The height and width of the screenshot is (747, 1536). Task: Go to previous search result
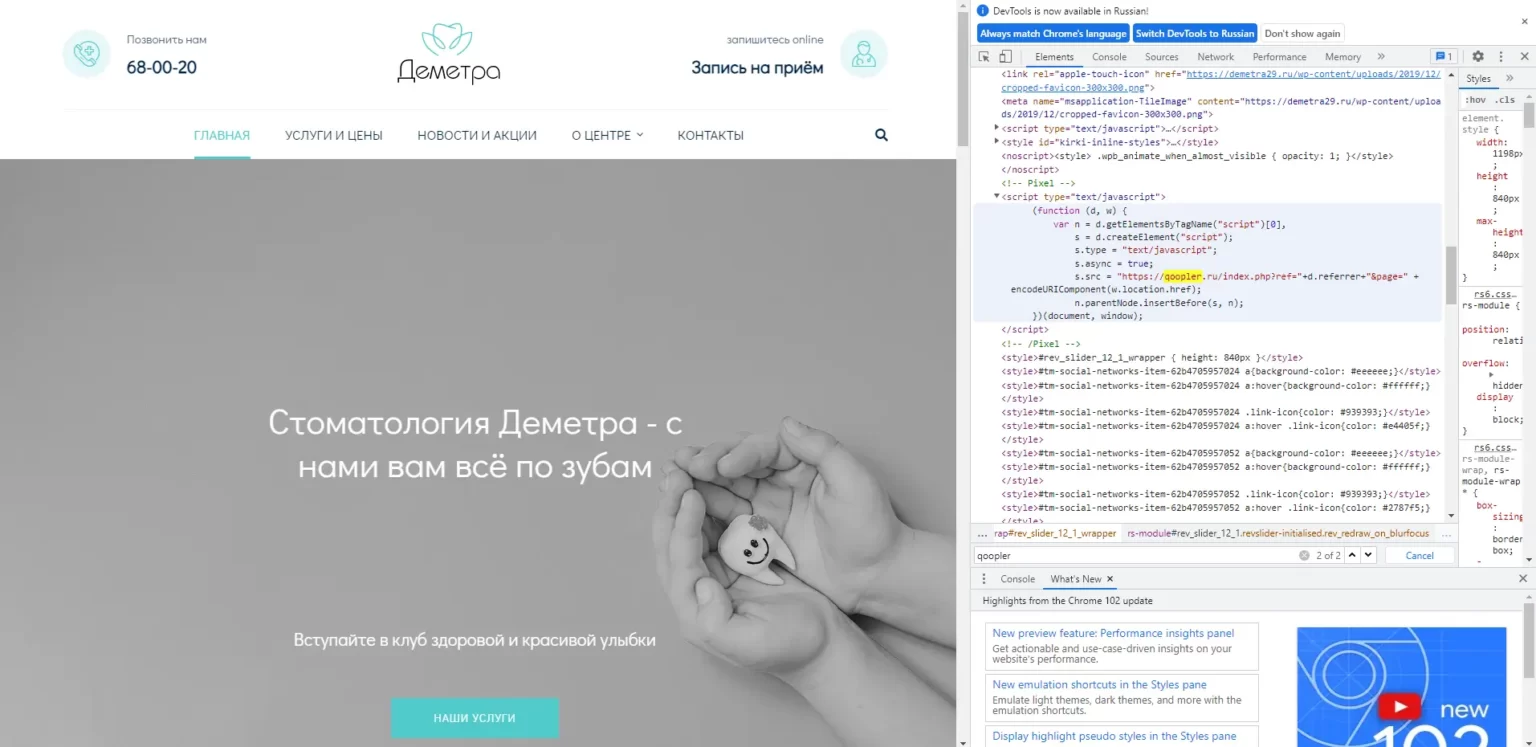(x=1352, y=555)
